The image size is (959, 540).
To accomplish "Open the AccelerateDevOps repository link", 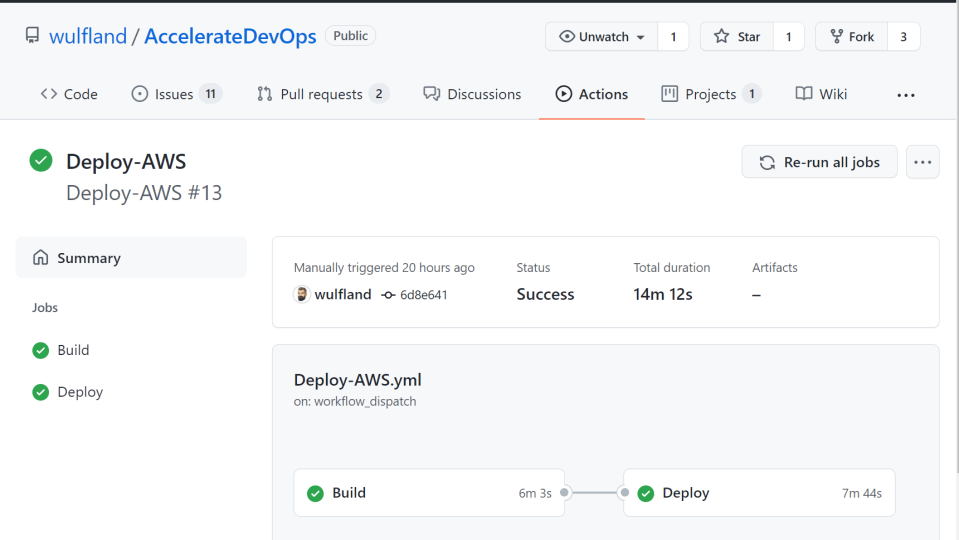I will click(x=230, y=37).
